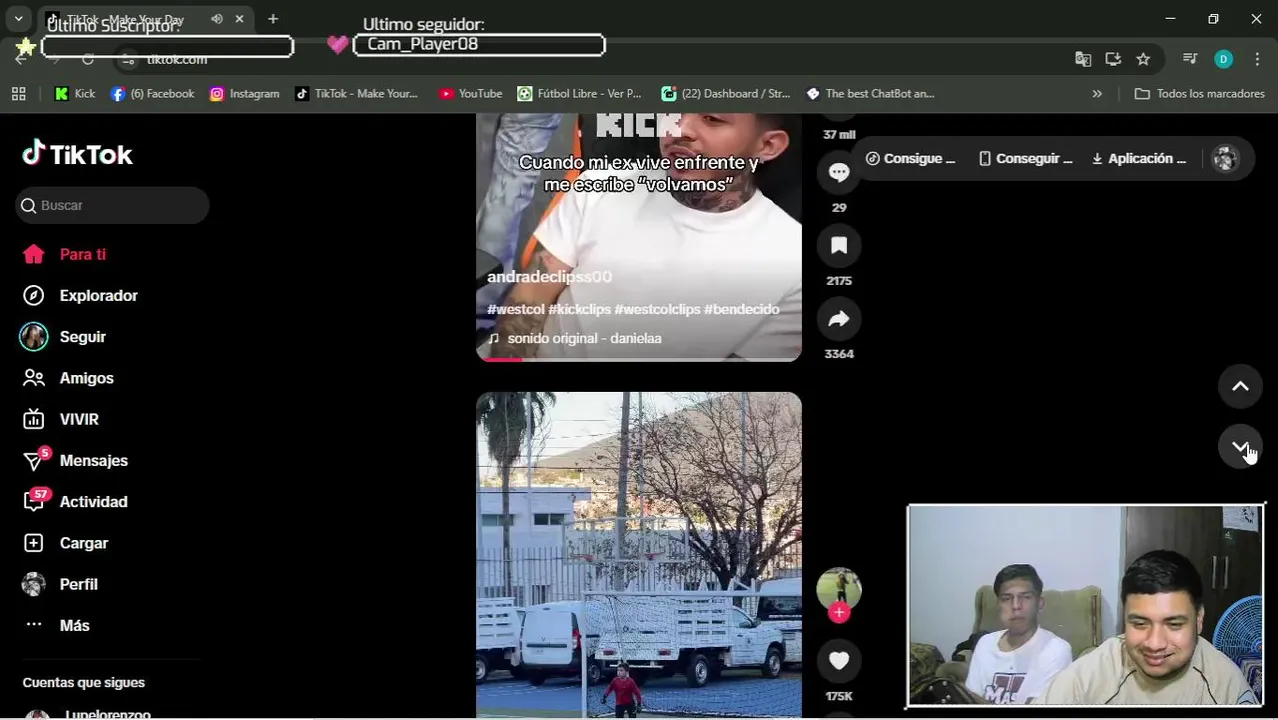Open the soccer video creator's avatar
Image resolution: width=1278 pixels, height=720 pixels.
(x=839, y=589)
